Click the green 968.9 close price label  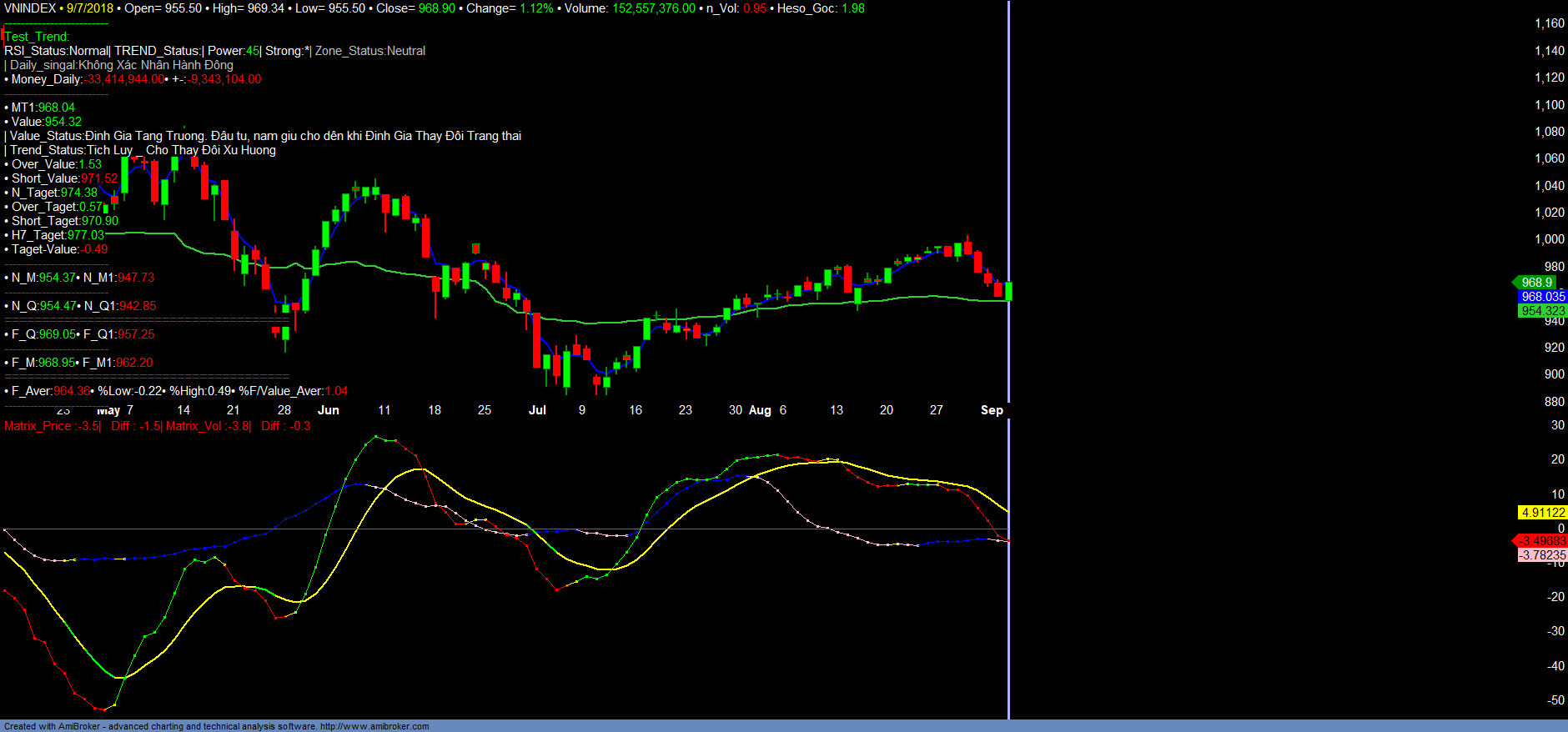tap(1535, 283)
